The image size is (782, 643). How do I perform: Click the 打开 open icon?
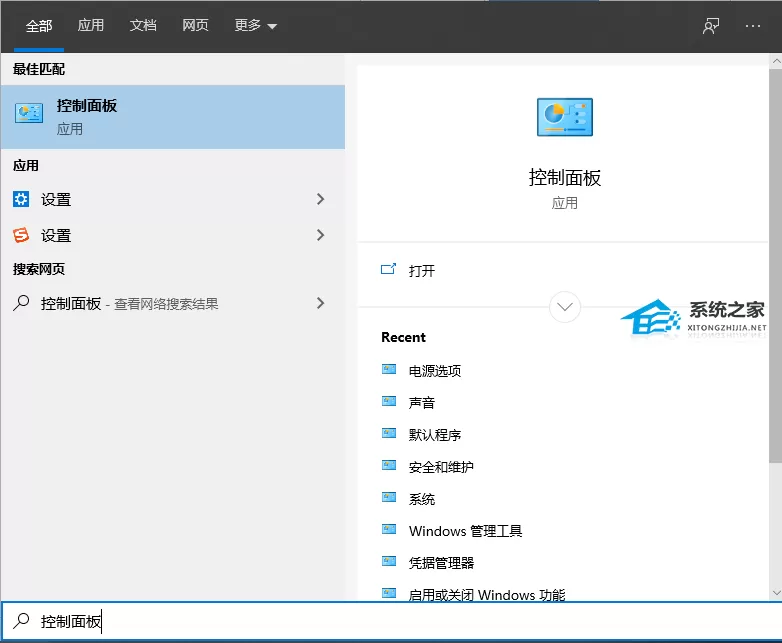coord(389,269)
